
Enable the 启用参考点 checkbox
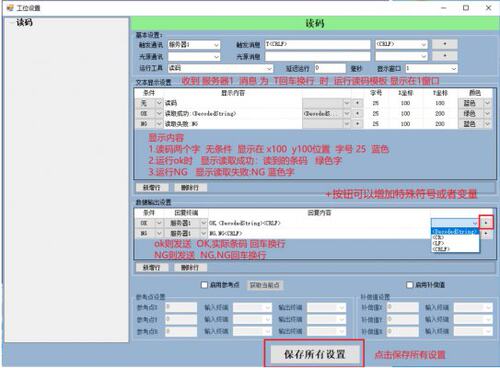tap(204, 285)
